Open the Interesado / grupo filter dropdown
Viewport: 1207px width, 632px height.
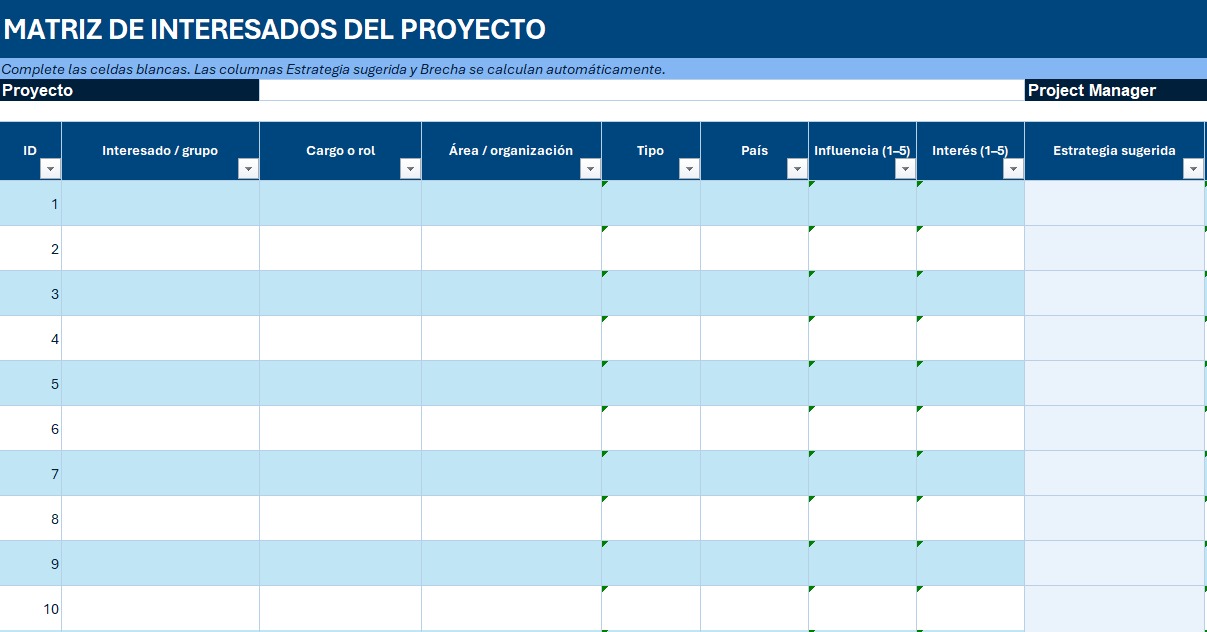[x=248, y=169]
